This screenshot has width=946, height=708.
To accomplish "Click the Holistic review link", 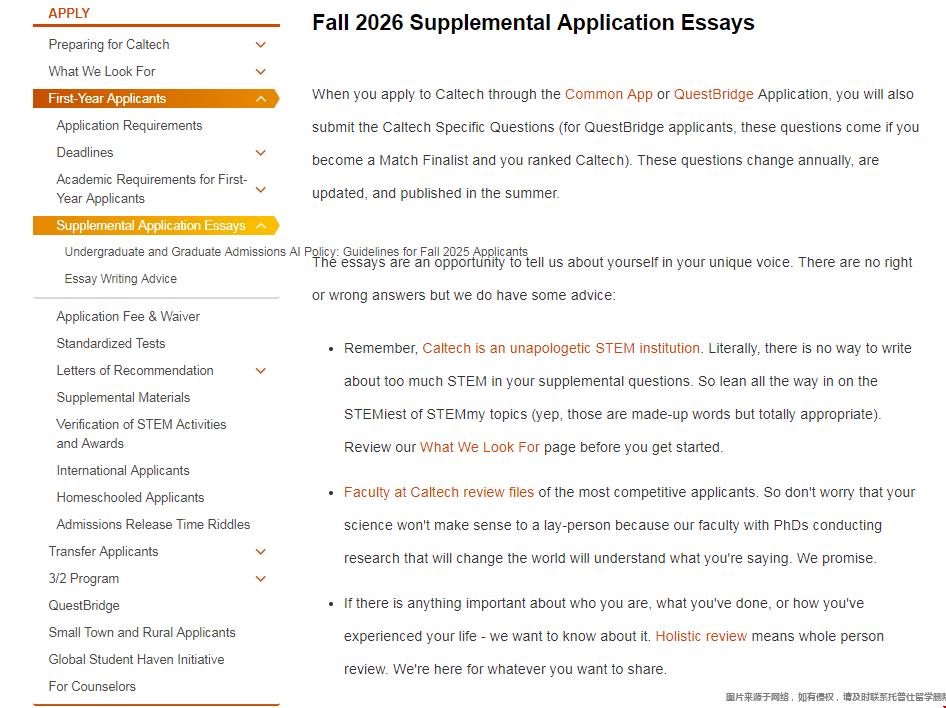I will pos(701,637).
